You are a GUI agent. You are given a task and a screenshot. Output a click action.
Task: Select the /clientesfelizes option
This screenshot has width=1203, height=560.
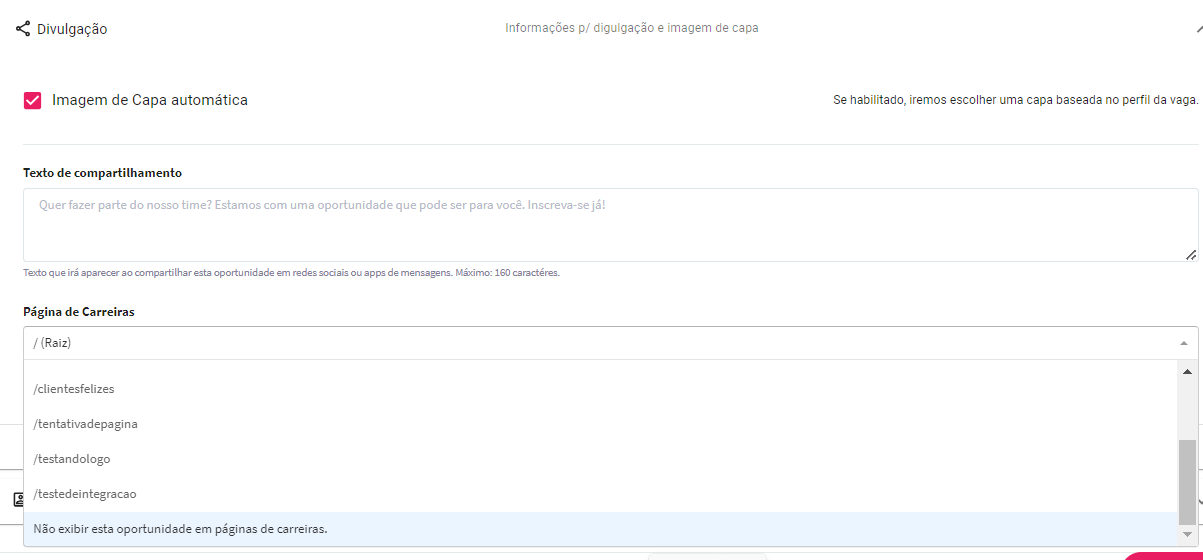click(601, 388)
